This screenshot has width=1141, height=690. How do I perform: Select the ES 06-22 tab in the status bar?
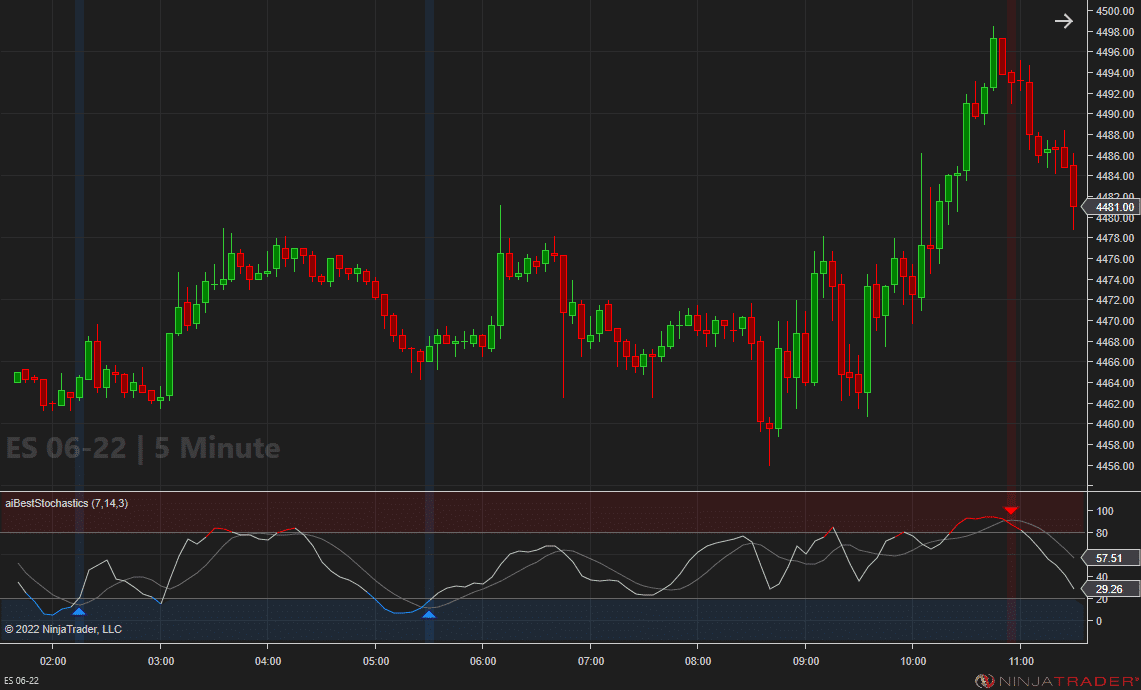coord(20,680)
